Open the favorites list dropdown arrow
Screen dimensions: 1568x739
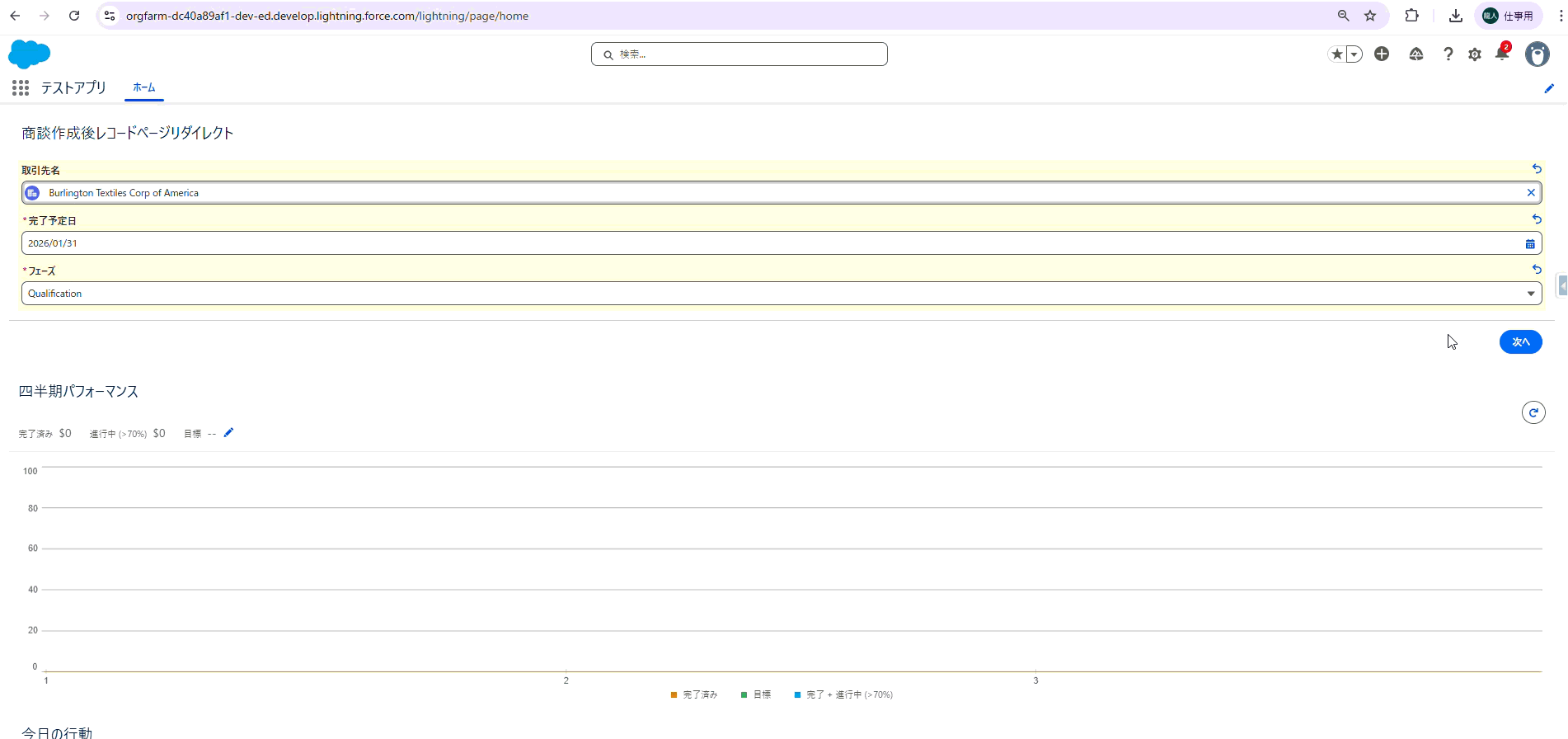(1354, 54)
